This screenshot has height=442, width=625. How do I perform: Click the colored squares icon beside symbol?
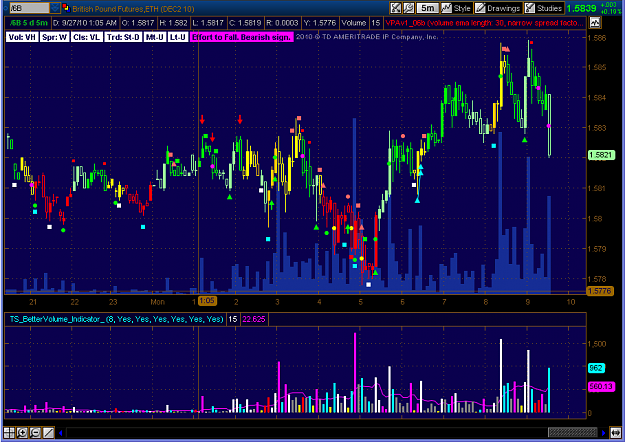click(x=66, y=8)
